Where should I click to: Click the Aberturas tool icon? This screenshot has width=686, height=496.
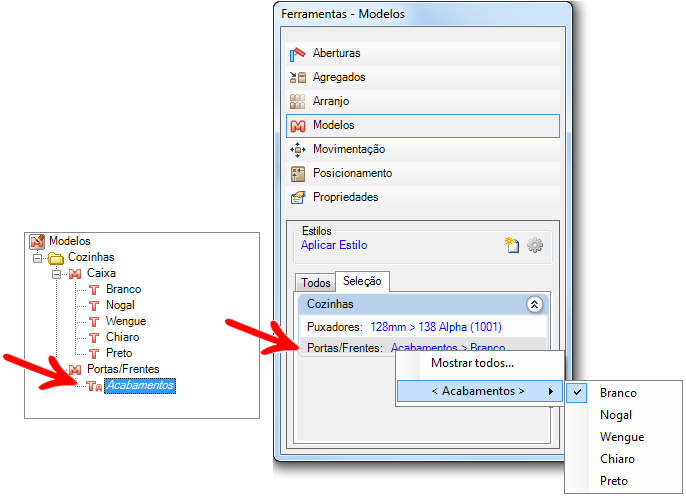(298, 54)
